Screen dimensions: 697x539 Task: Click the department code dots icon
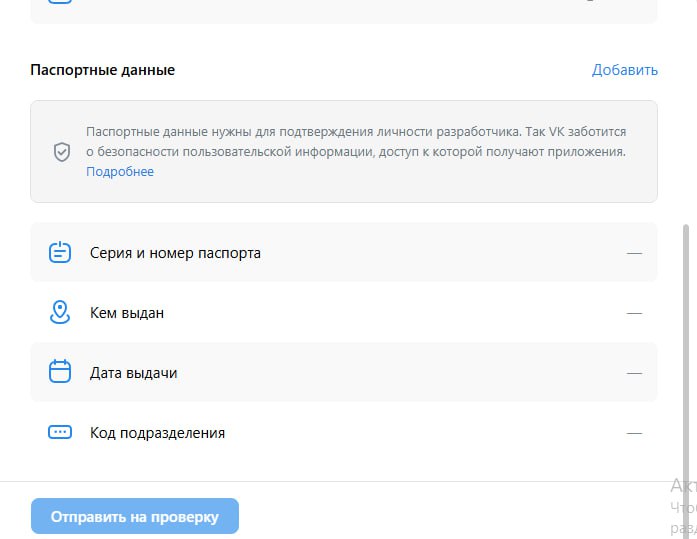pos(60,433)
